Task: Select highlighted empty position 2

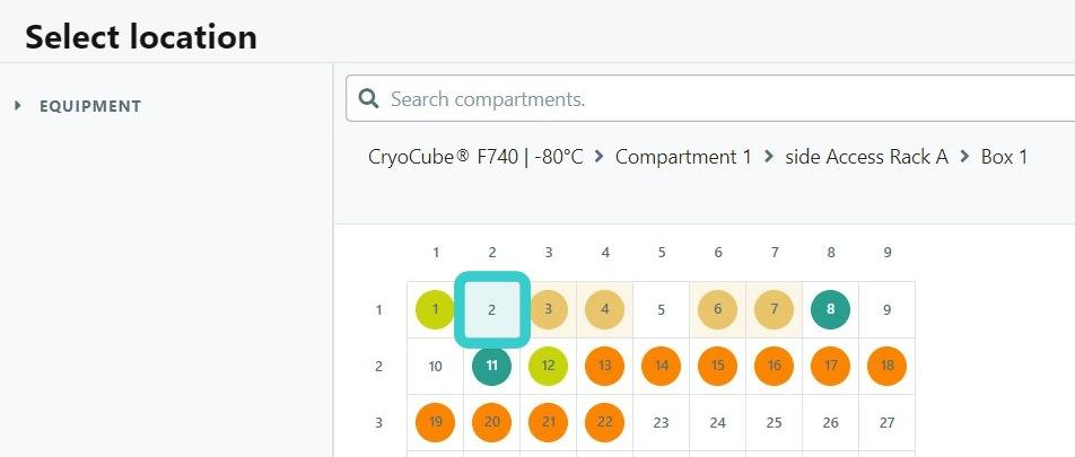Action: coord(492,310)
